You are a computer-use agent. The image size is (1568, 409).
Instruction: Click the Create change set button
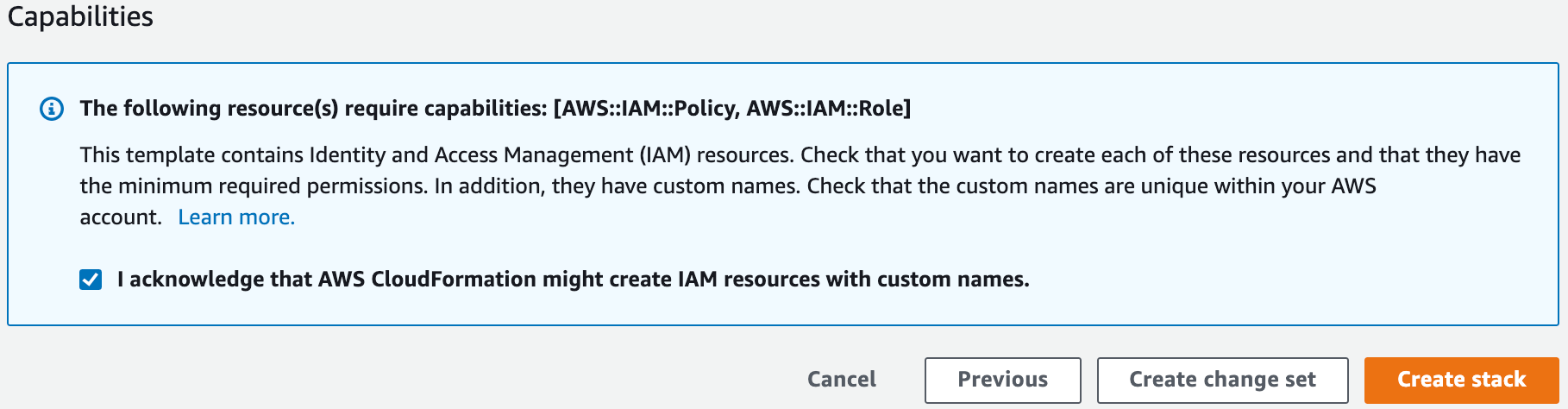(x=1222, y=380)
